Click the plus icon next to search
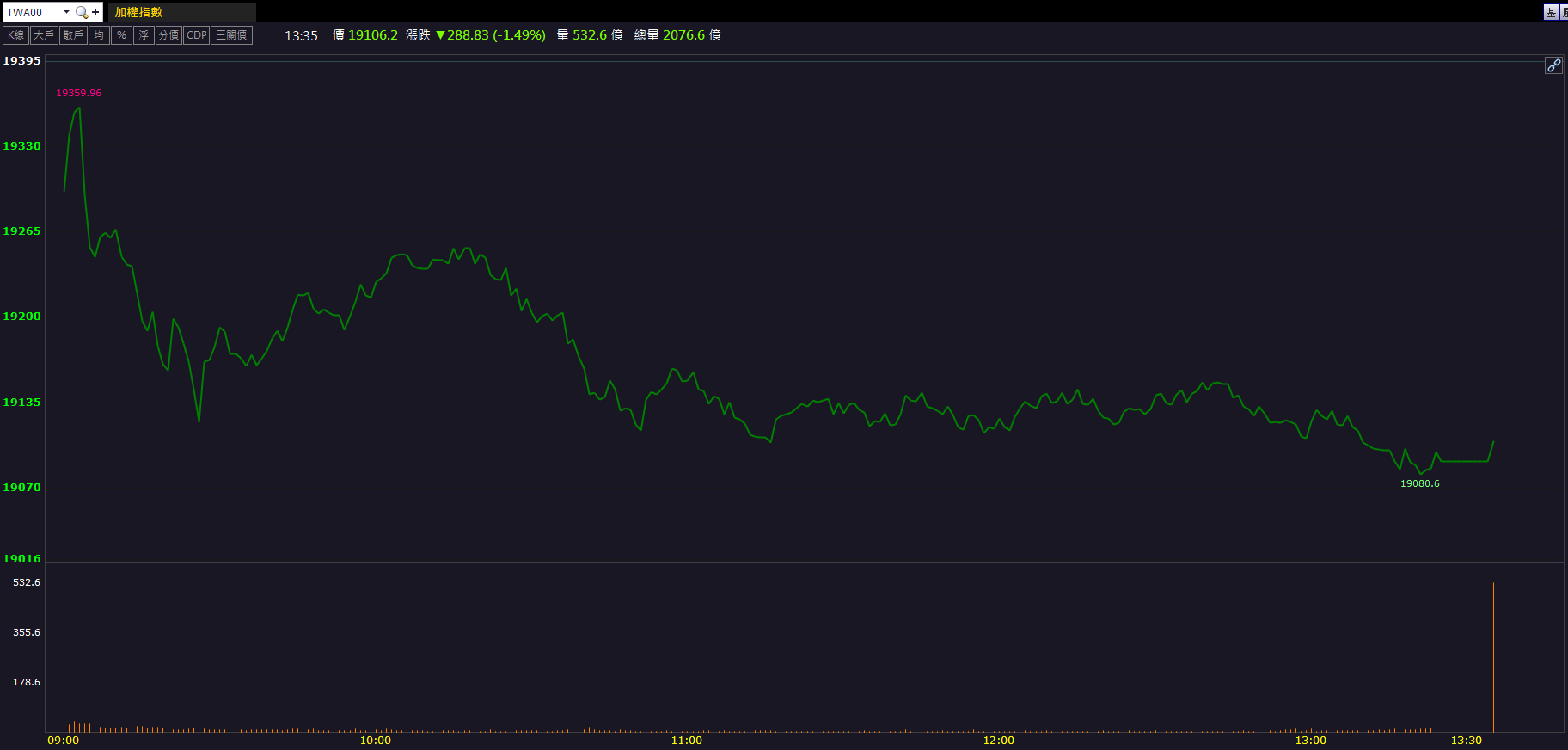The height and width of the screenshot is (750, 1568). [95, 12]
